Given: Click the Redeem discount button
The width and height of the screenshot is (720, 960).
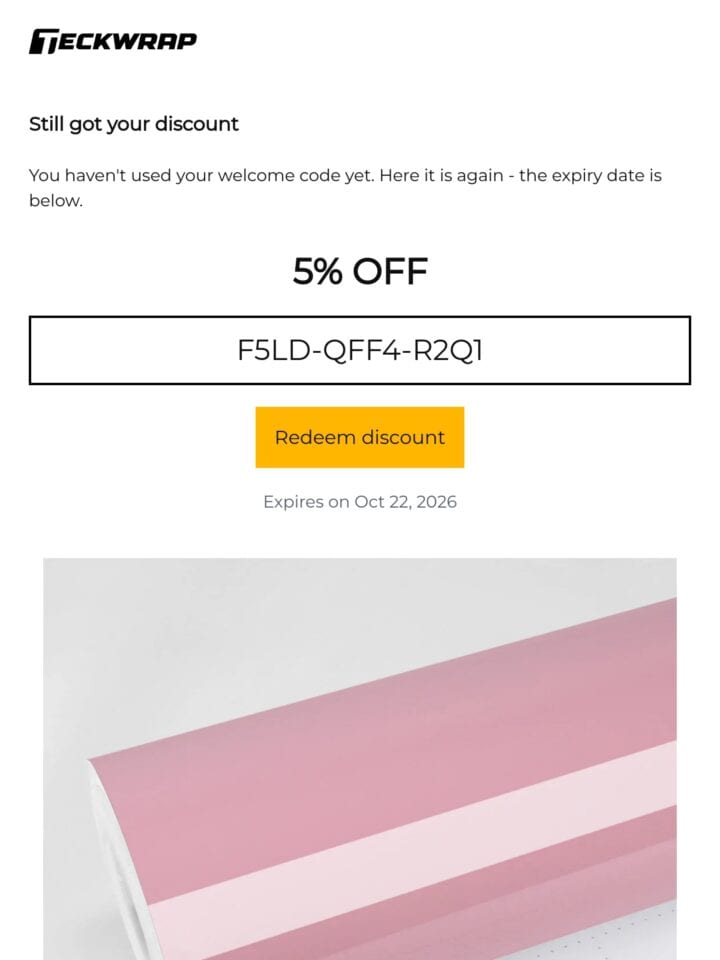Looking at the screenshot, I should [360, 437].
